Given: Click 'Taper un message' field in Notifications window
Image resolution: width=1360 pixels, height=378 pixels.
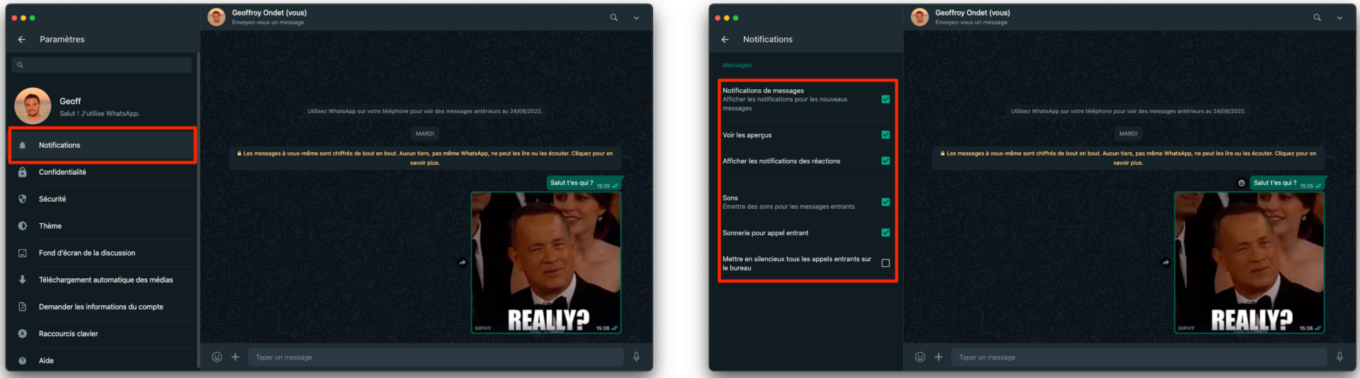Looking at the screenshot, I should tap(1139, 357).
